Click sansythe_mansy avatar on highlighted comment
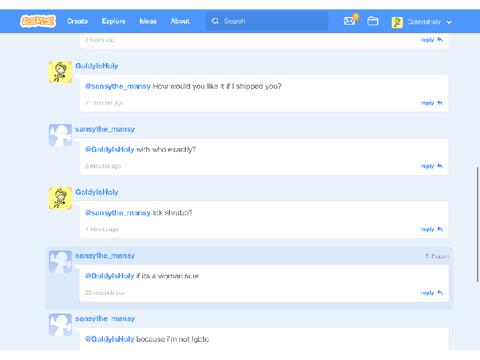The width and height of the screenshot is (480, 360). tap(60, 262)
